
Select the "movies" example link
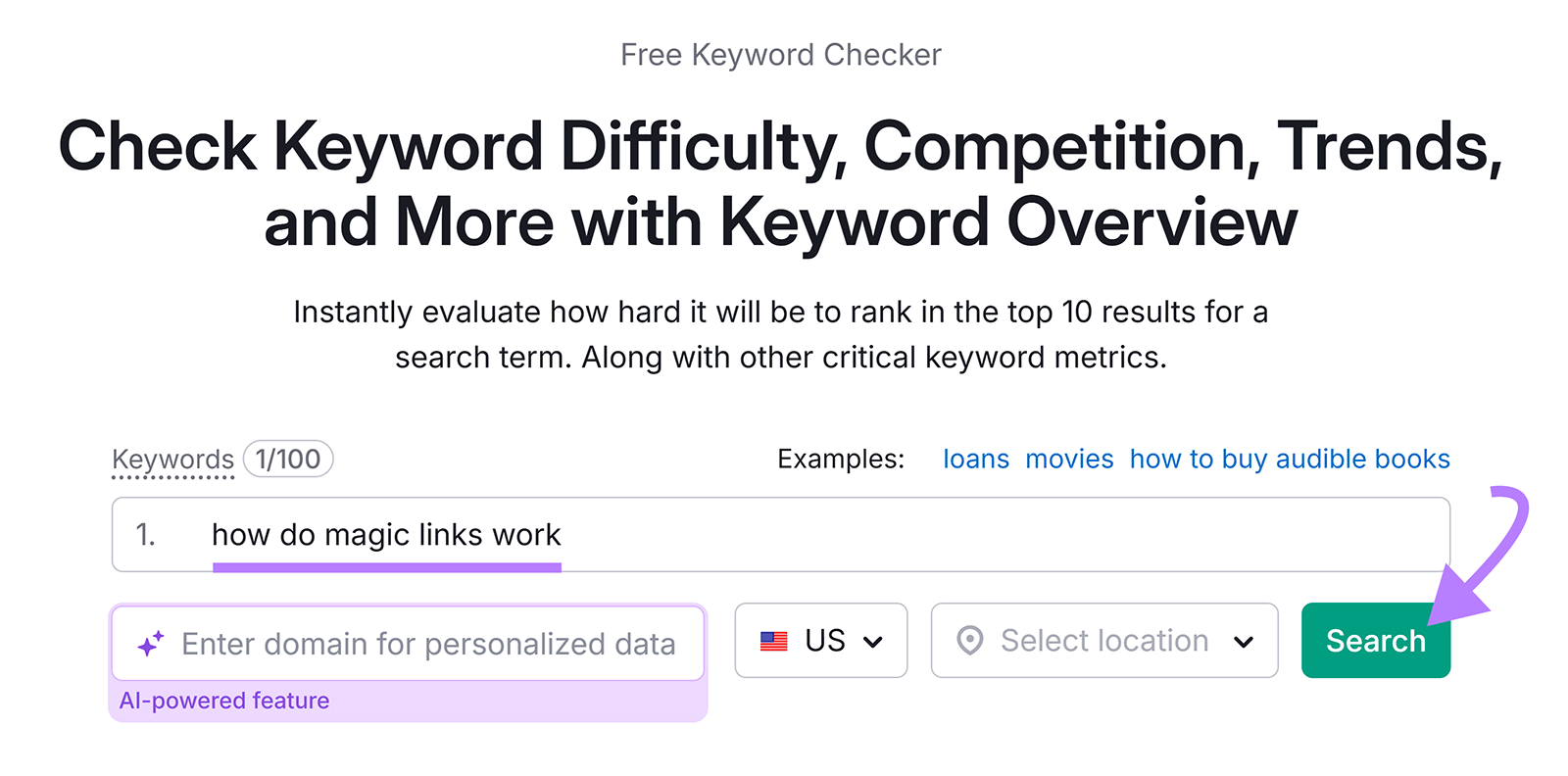tap(1069, 459)
